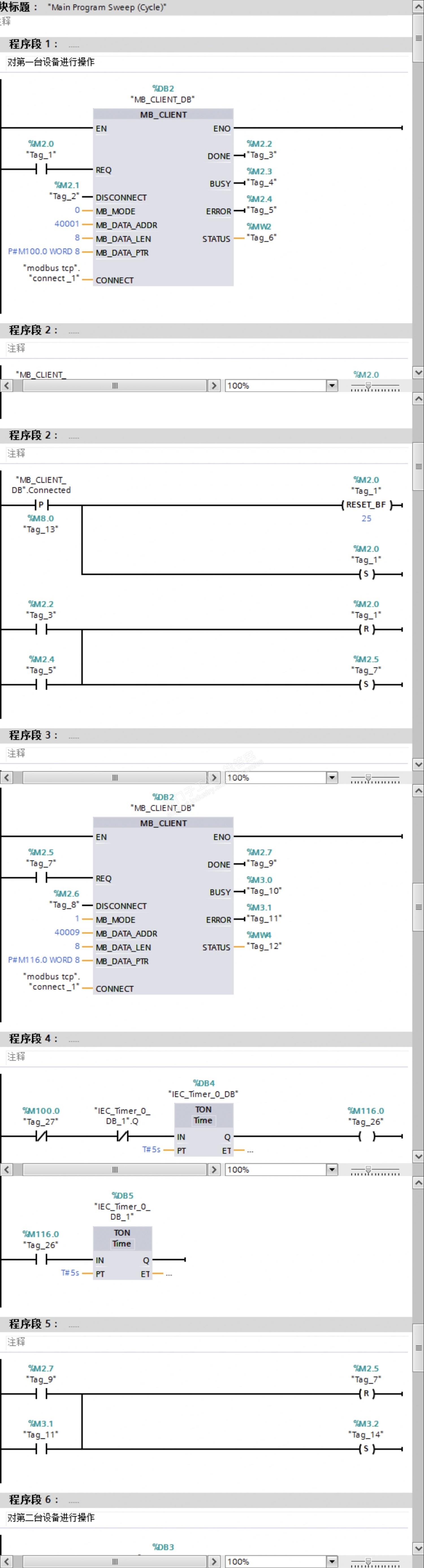Screen dimensions: 424x1568
Task: Click the 程序段 6 network header
Action: tap(205, 1499)
